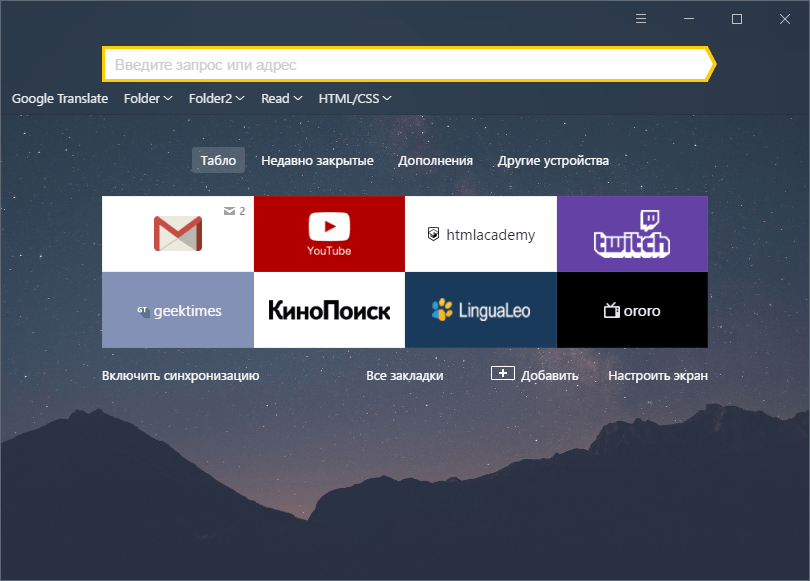Close the browser window
Screen dimensions: 810x581
(x=785, y=19)
